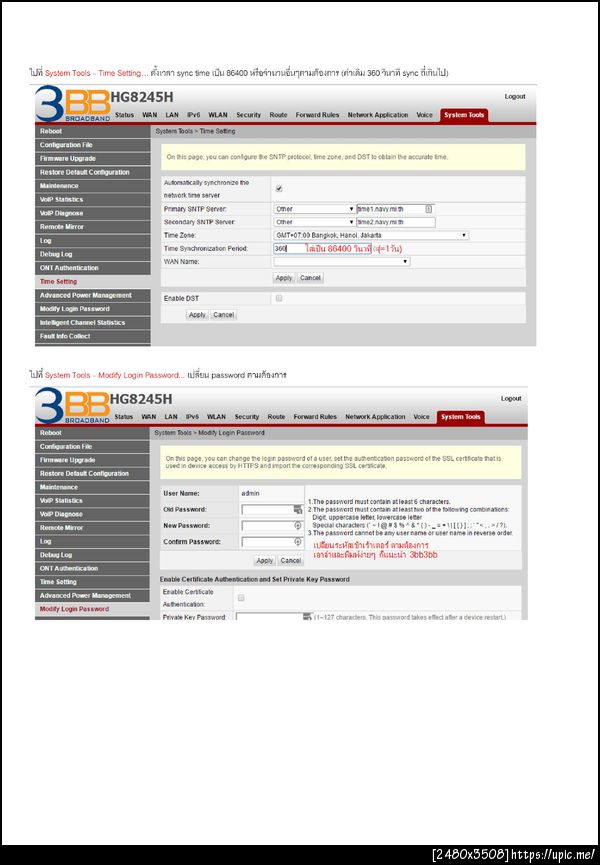
Task: Click the keyboard icon in the Old Password field
Action: 298,510
